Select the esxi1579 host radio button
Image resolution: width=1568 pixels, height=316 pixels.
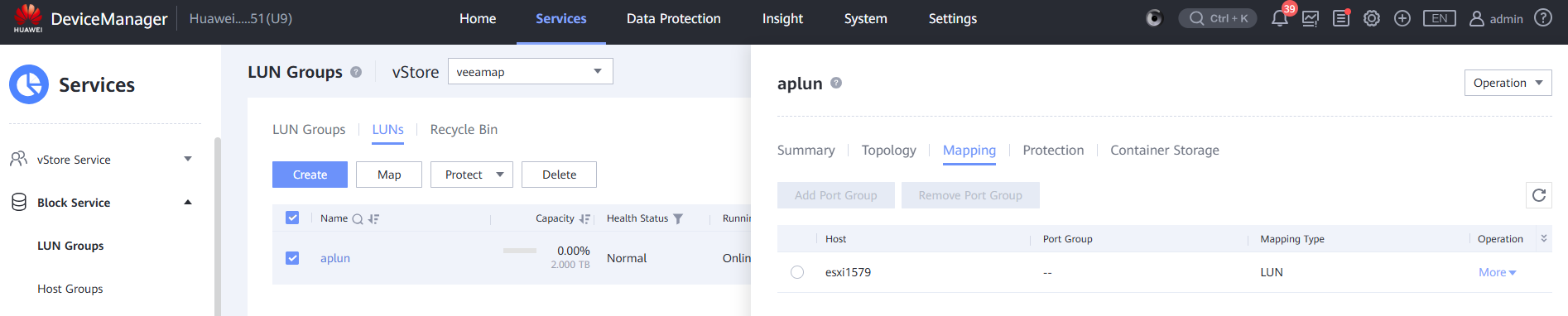click(797, 272)
